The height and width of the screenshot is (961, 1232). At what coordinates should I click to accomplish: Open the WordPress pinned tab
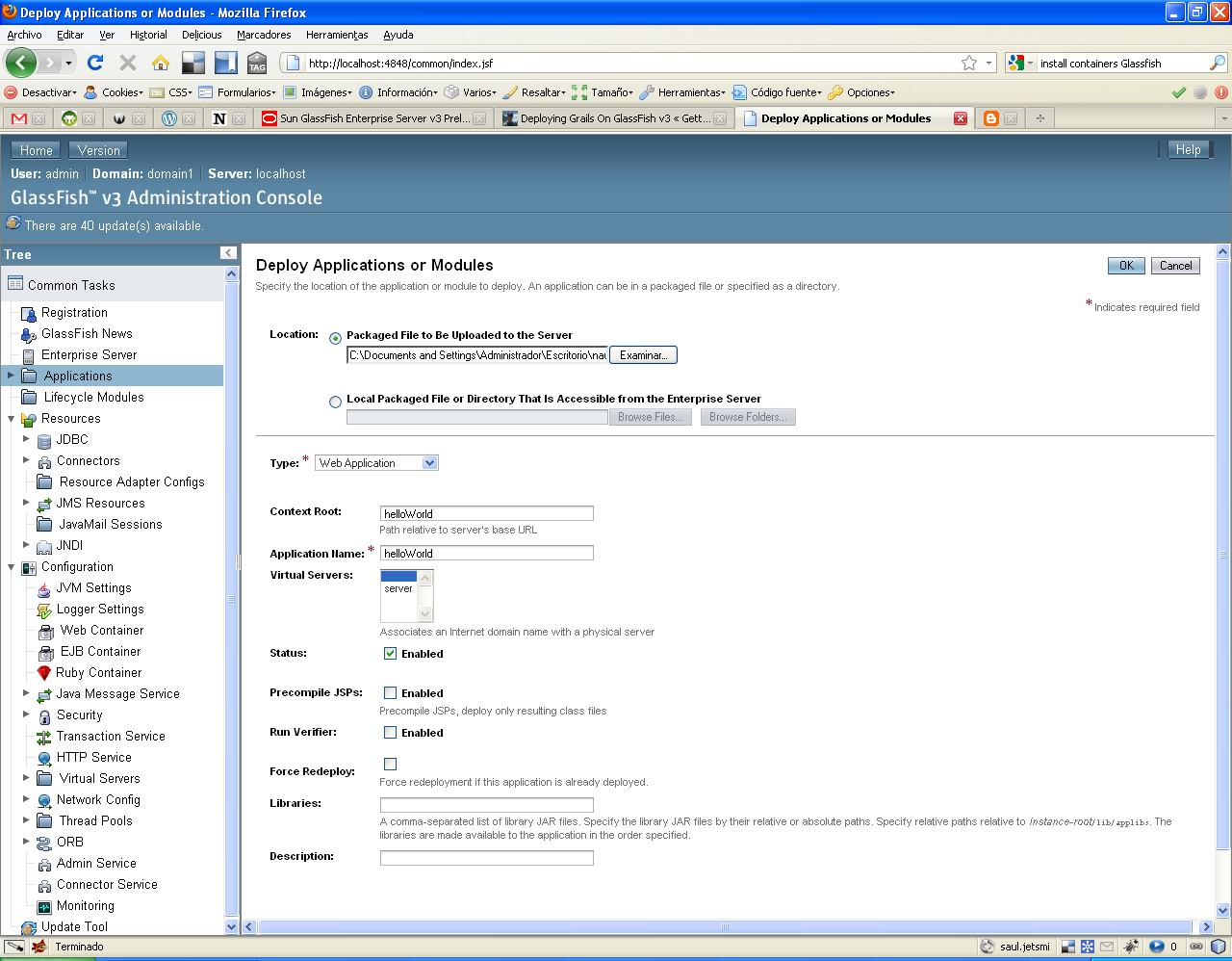click(169, 118)
